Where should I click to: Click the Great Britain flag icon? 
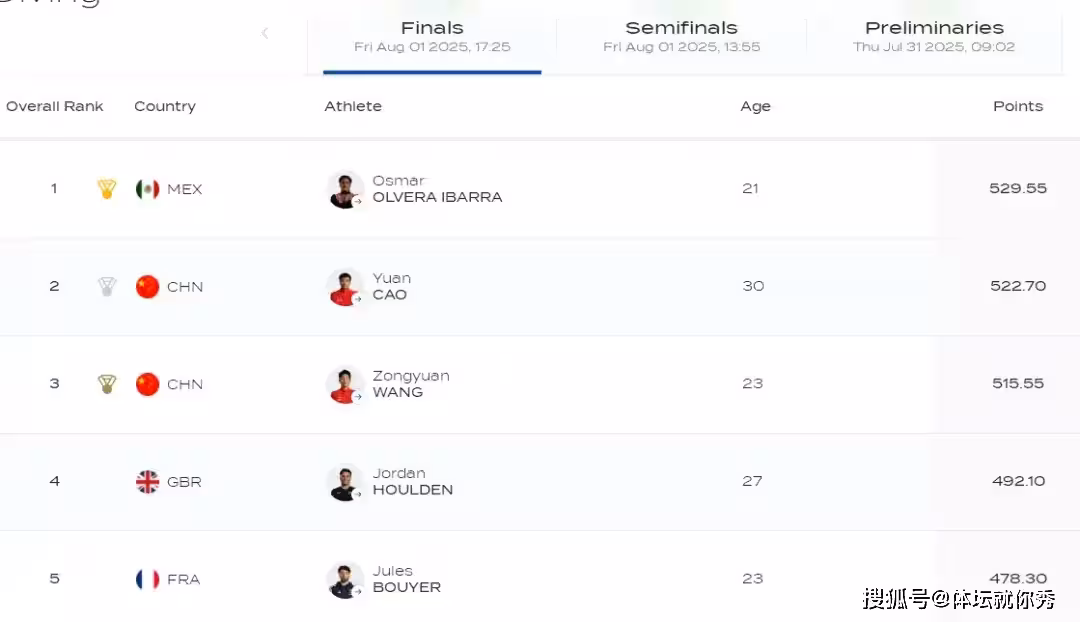click(148, 482)
